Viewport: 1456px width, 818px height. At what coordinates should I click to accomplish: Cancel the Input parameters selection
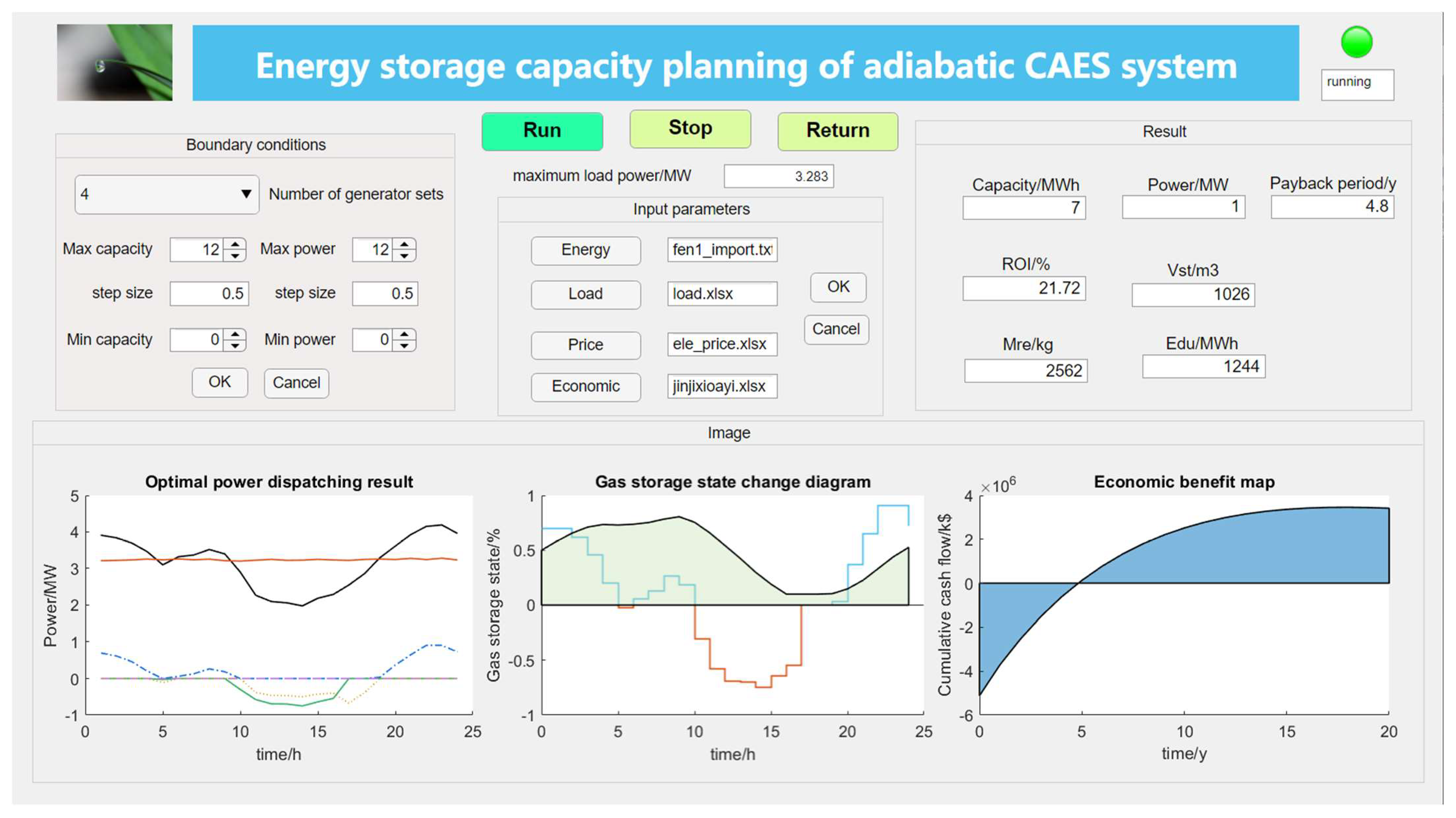(x=836, y=329)
